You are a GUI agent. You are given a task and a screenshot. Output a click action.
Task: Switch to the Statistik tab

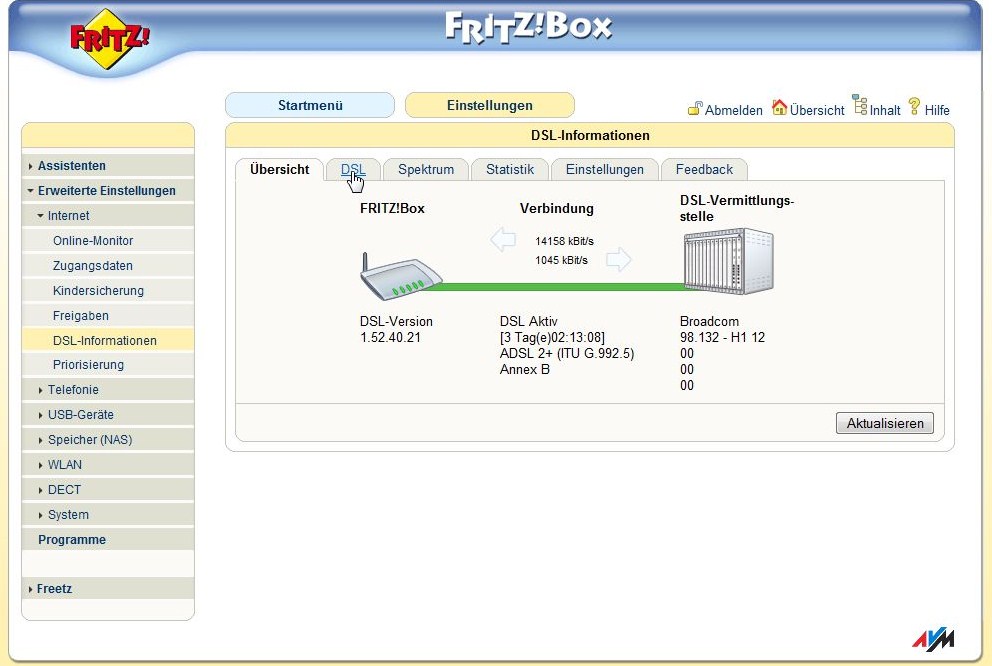510,170
